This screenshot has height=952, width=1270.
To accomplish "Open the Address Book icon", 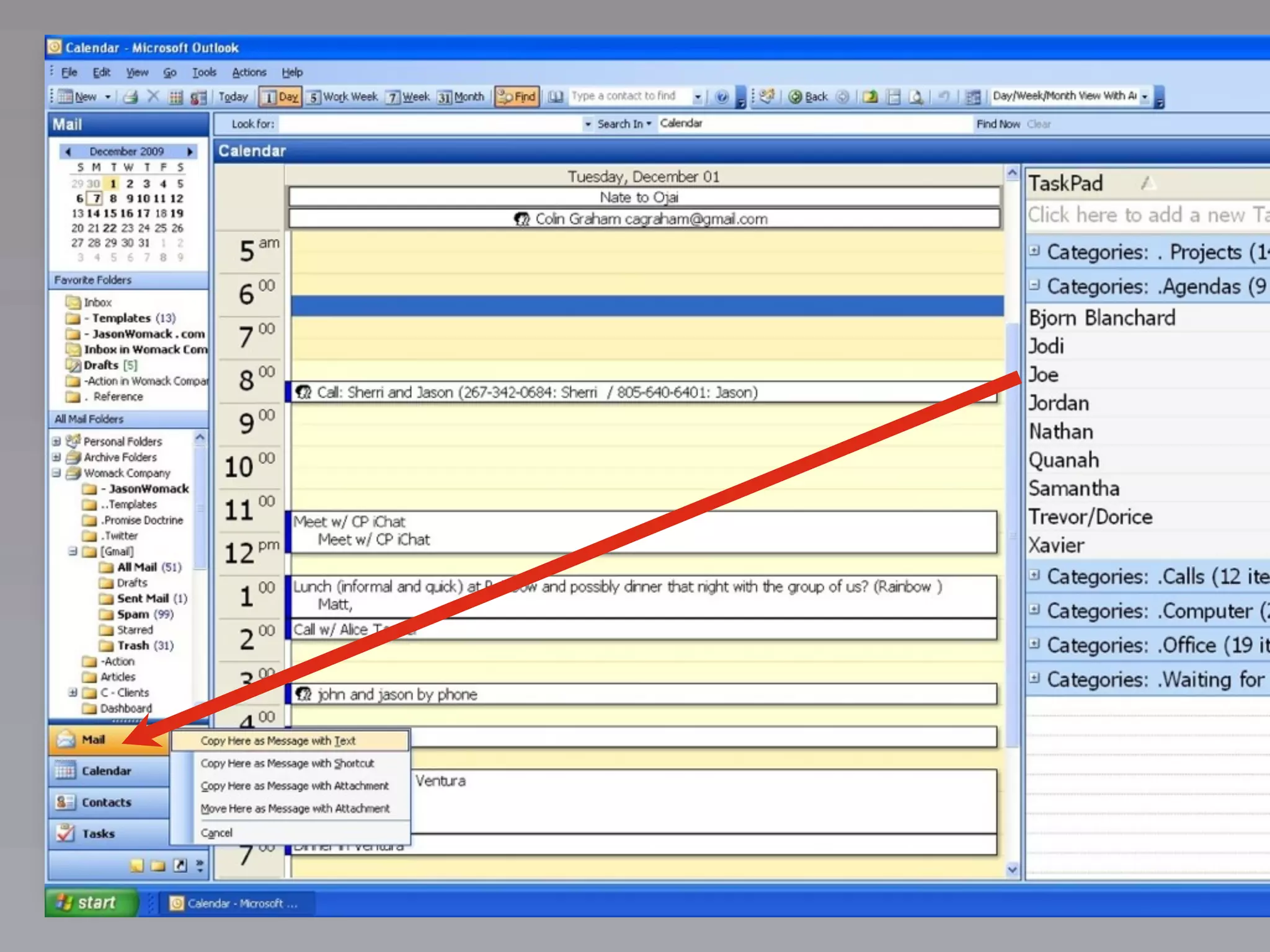I will [556, 97].
